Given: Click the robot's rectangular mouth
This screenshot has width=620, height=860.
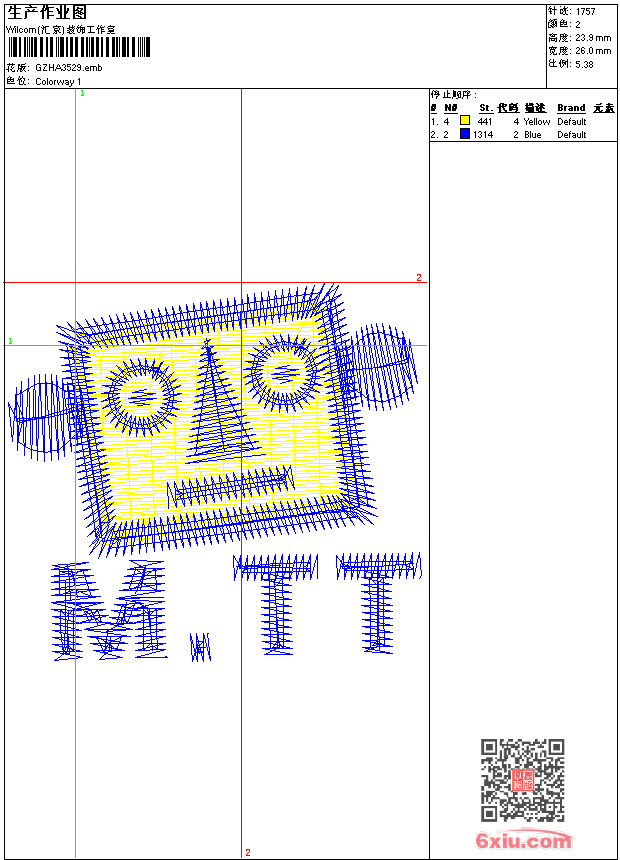Looking at the screenshot, I should pos(230,487).
